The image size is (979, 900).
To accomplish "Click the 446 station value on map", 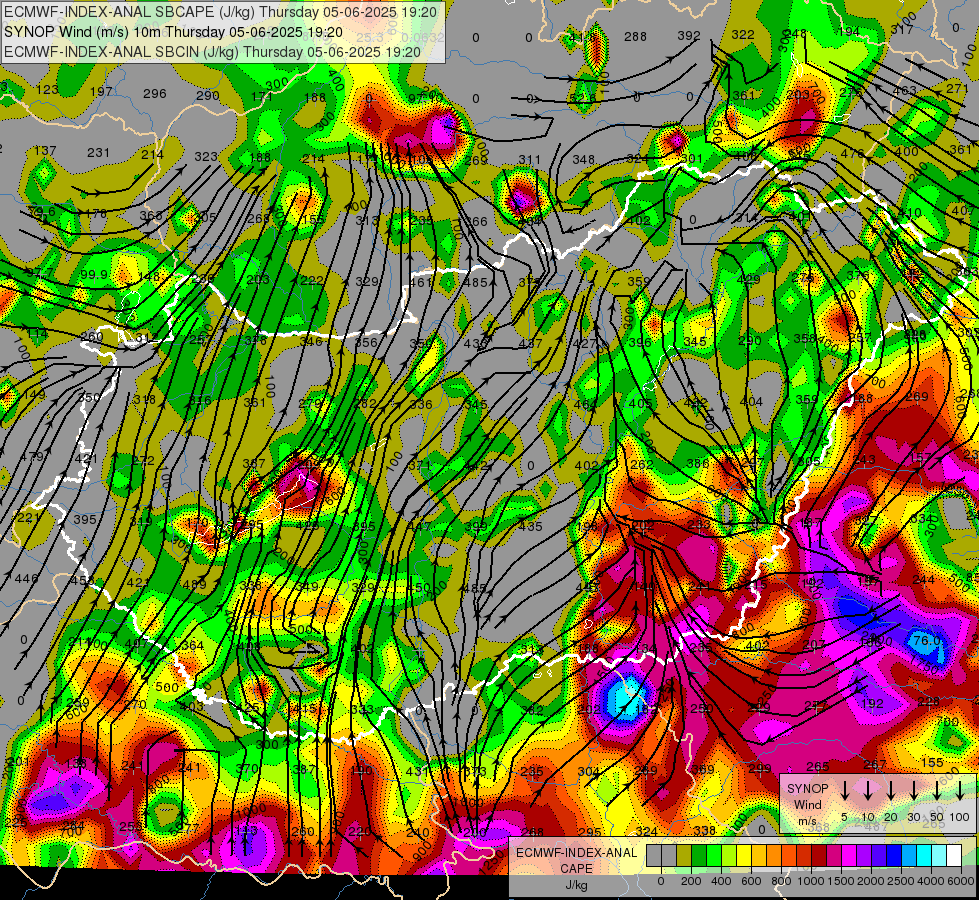I will point(26,579).
